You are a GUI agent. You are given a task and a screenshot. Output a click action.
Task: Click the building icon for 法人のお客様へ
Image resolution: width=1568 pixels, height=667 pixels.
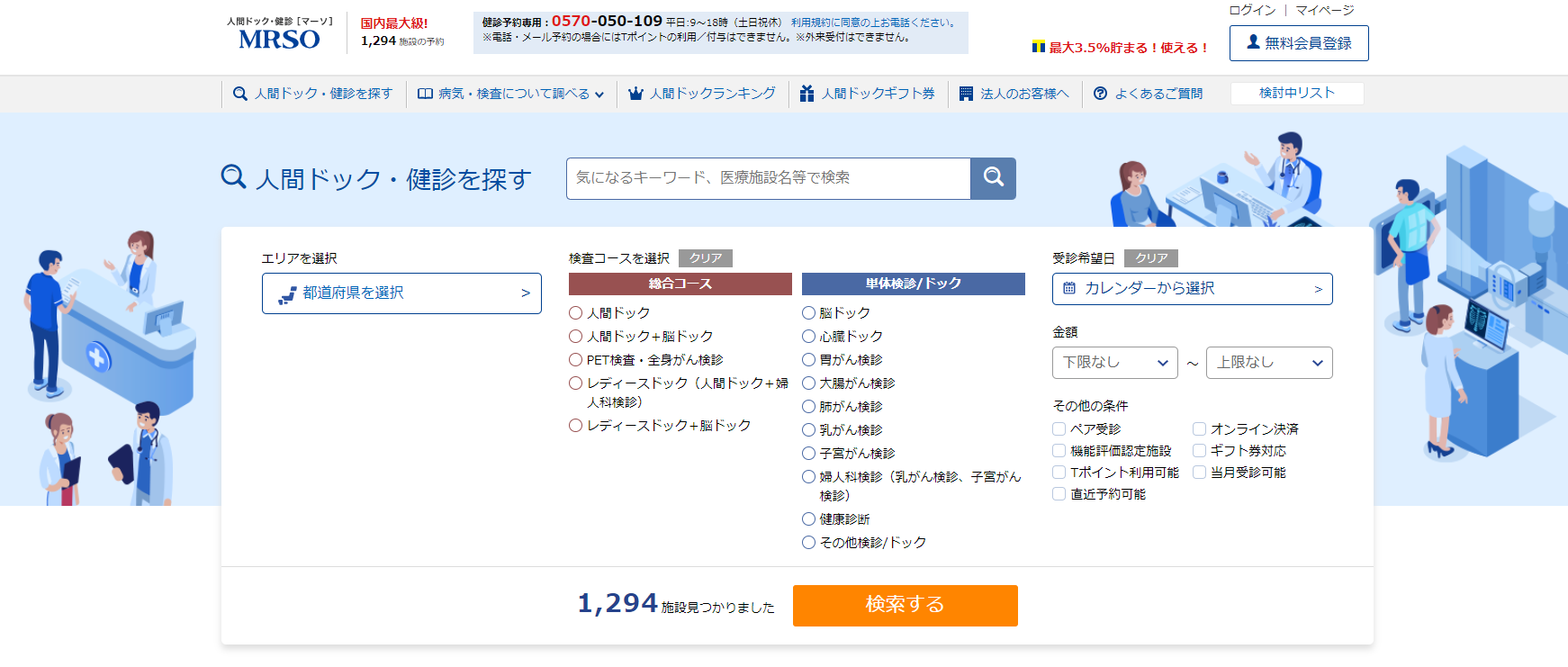click(x=966, y=94)
